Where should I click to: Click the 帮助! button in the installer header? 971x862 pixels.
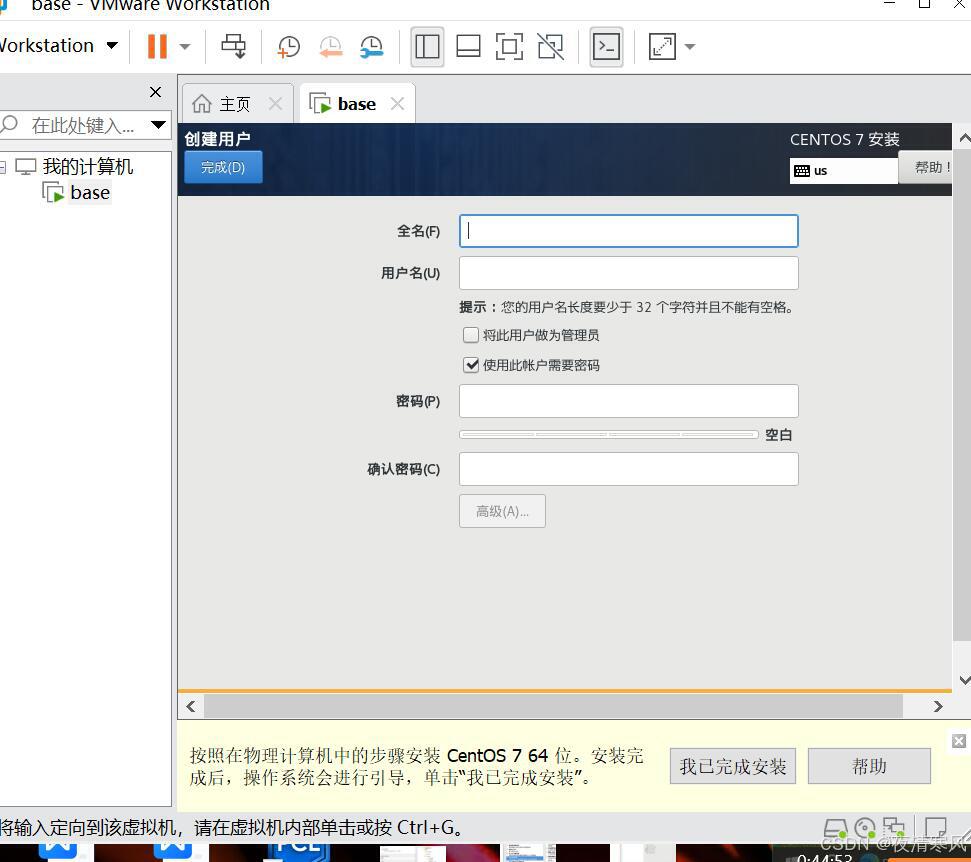coord(925,167)
